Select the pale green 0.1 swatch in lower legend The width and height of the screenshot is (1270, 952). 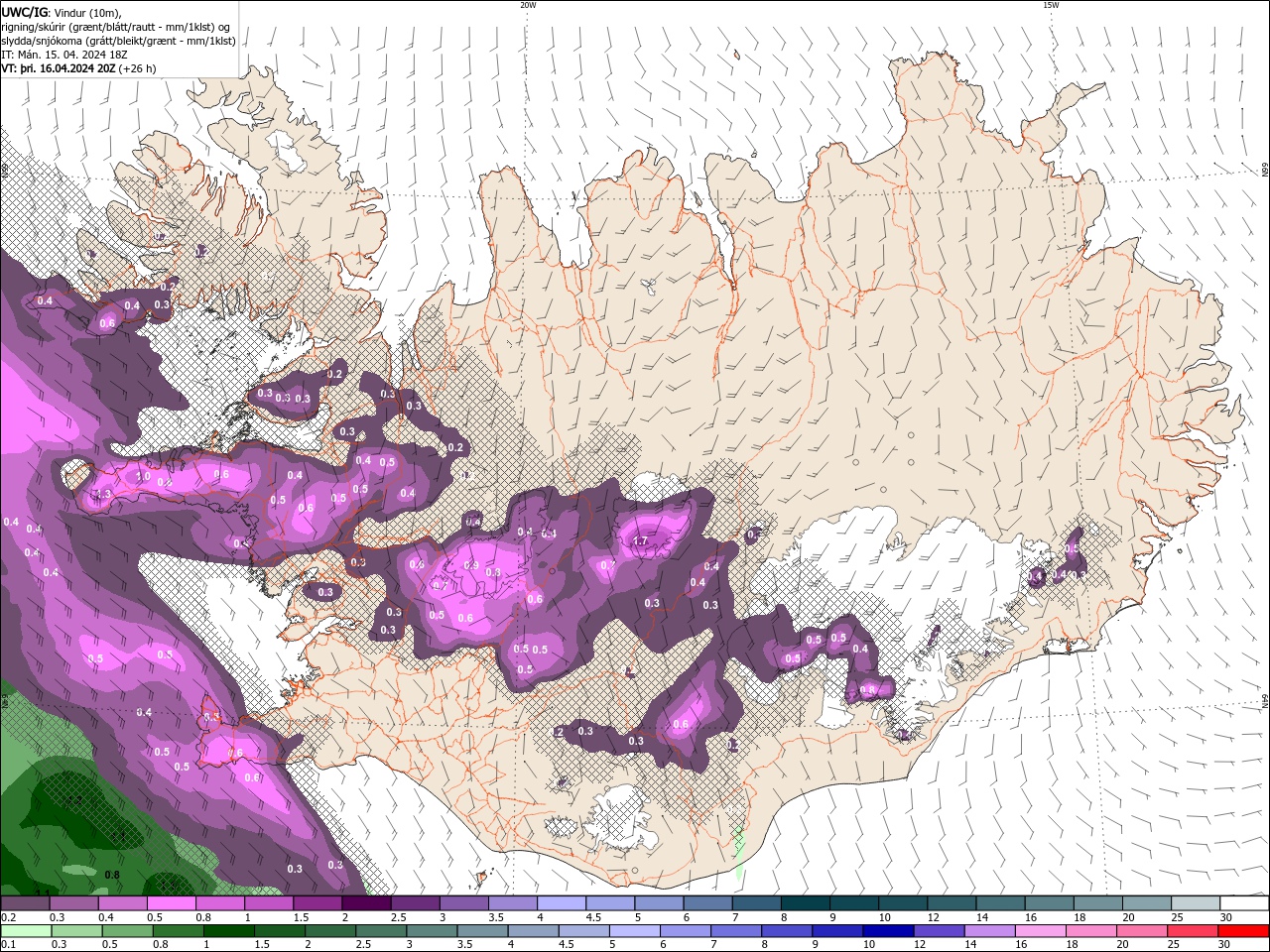pyautogui.click(x=26, y=931)
